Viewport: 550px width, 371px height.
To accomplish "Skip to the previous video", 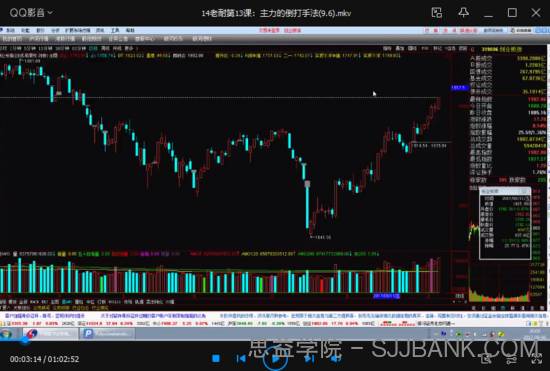I will click(241, 358).
